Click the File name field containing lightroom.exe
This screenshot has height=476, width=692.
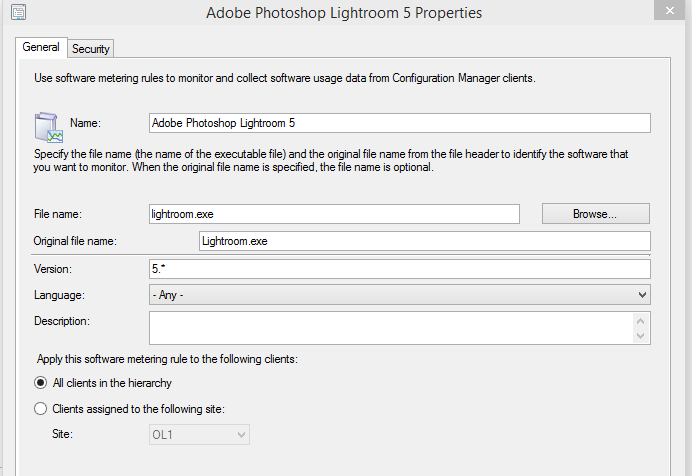(x=334, y=214)
